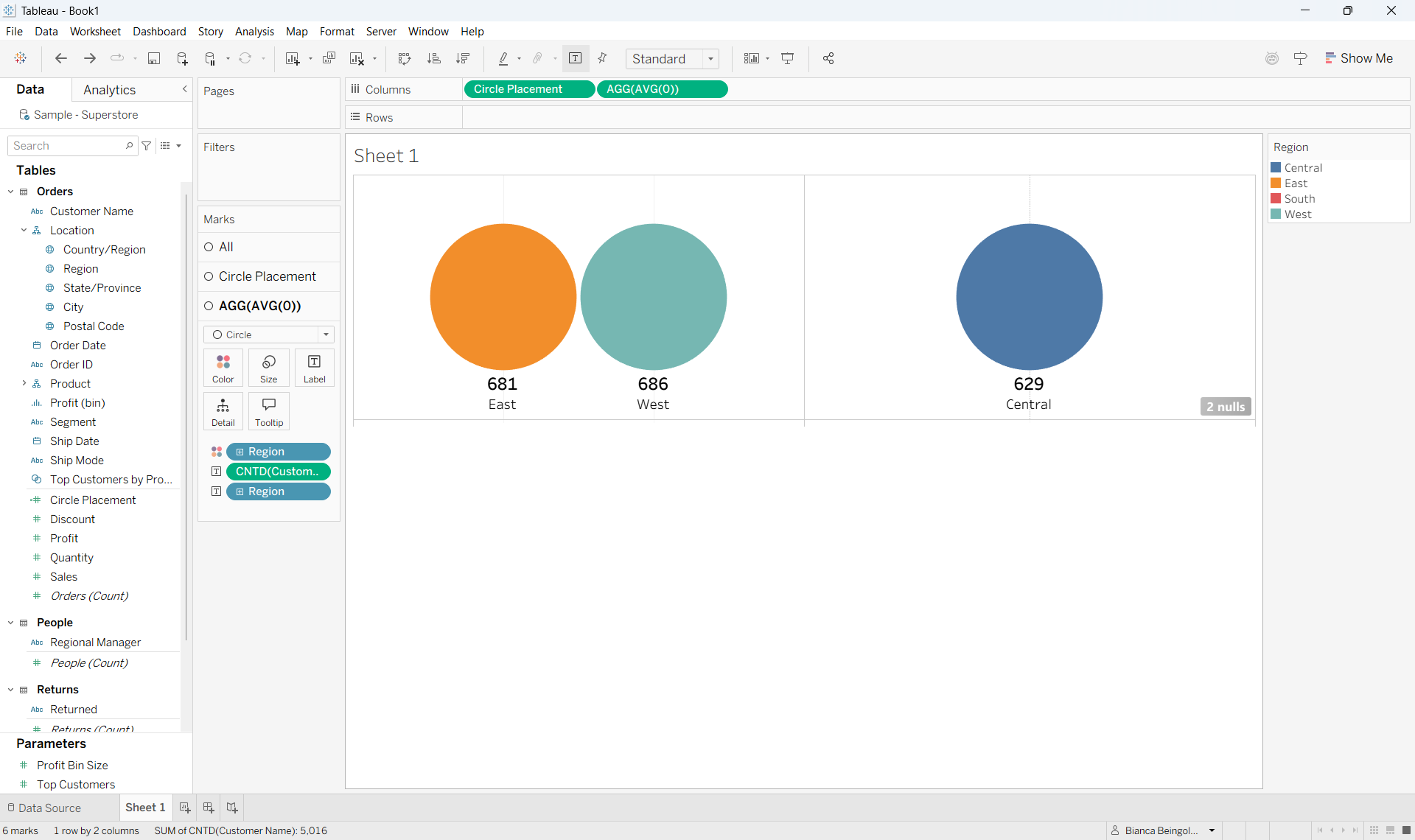Pause auto updates with the toolbar icon
The image size is (1415, 840).
(x=211, y=58)
